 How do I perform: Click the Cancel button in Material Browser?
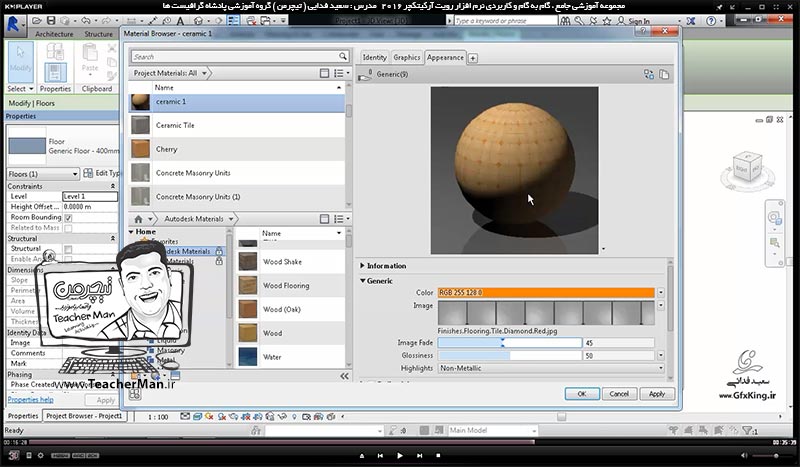pos(619,394)
